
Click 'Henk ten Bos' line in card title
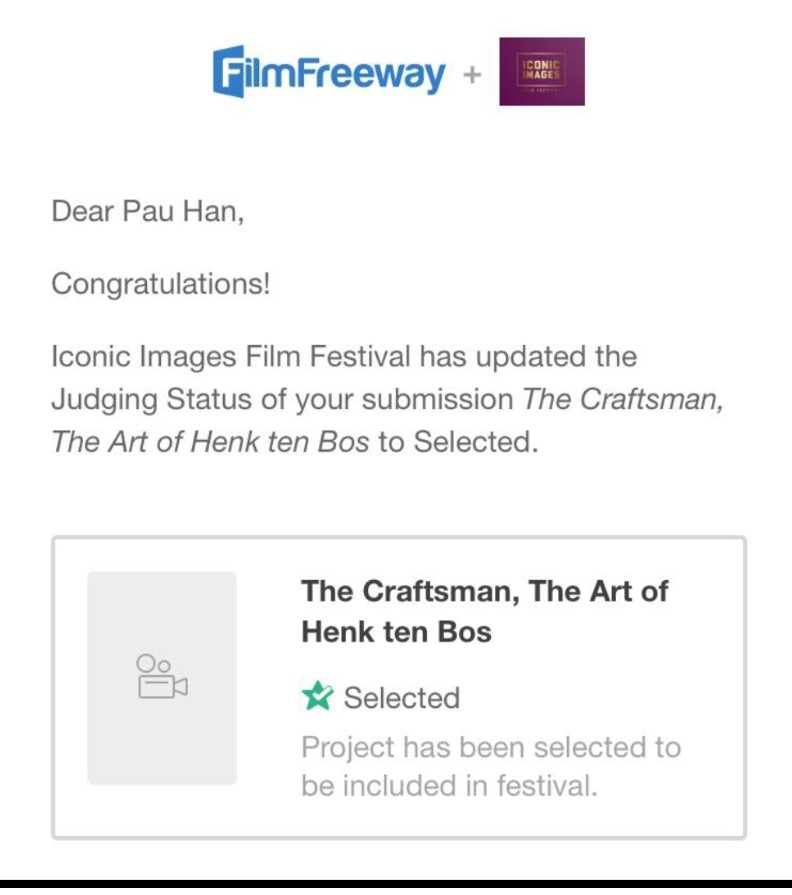coord(396,632)
